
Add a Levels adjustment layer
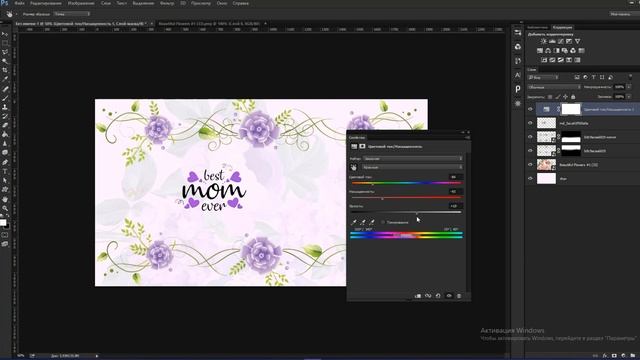tap(552, 41)
